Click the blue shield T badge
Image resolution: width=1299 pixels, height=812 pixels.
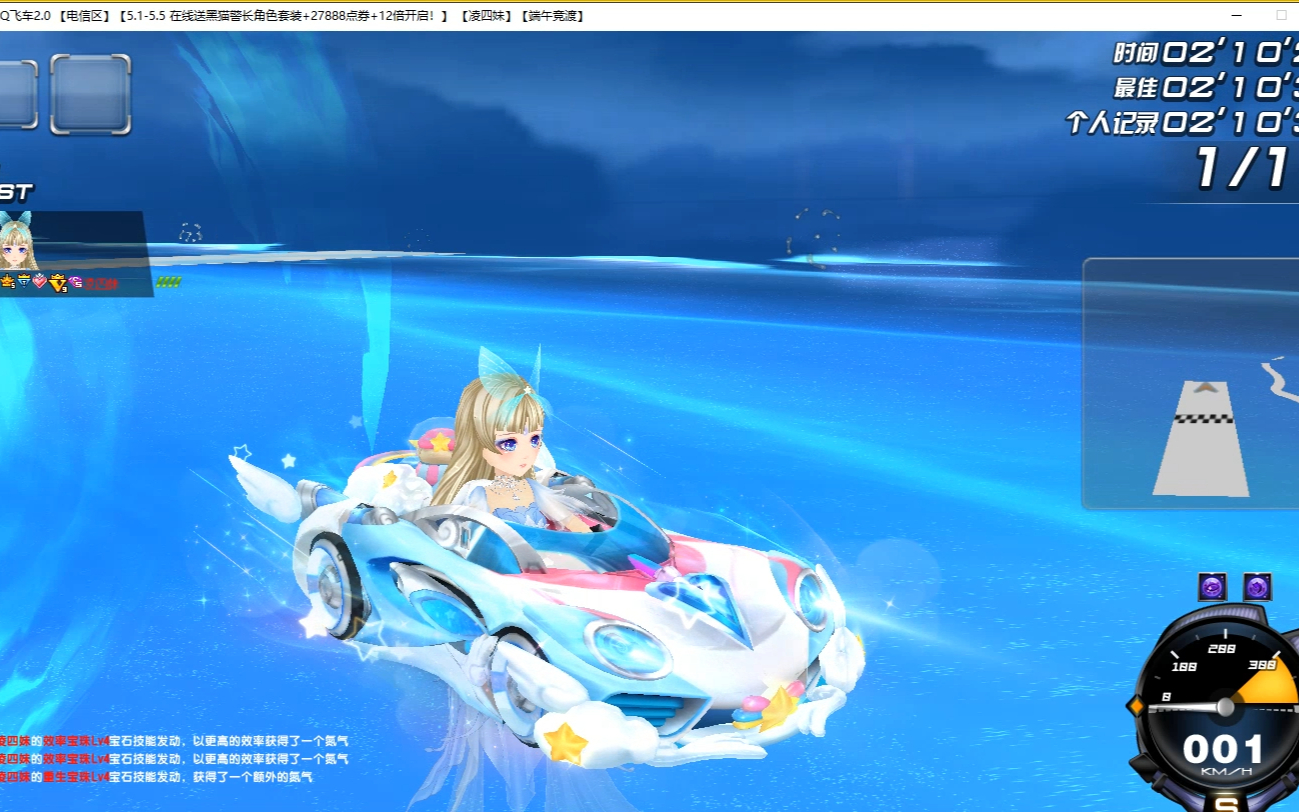coord(24,281)
